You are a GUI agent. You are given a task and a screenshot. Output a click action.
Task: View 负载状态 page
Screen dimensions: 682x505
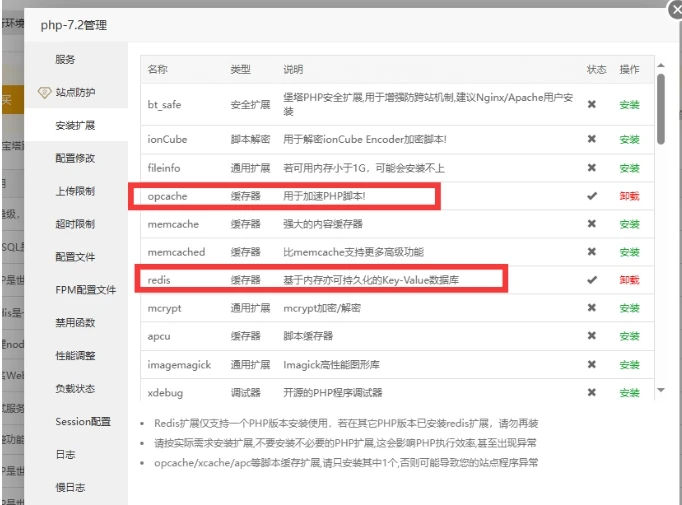pyautogui.click(x=75, y=388)
